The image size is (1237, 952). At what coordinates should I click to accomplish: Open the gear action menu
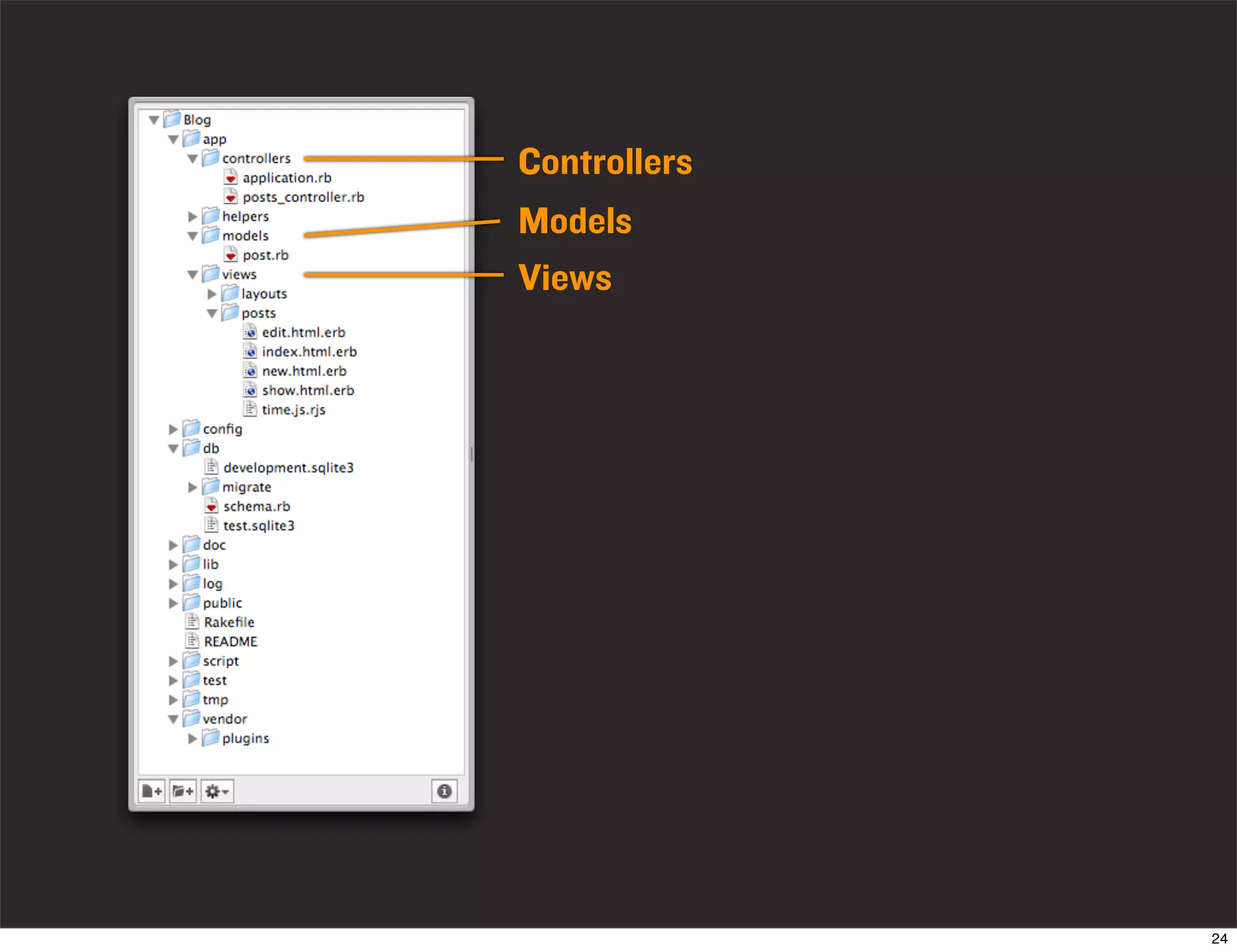217,791
